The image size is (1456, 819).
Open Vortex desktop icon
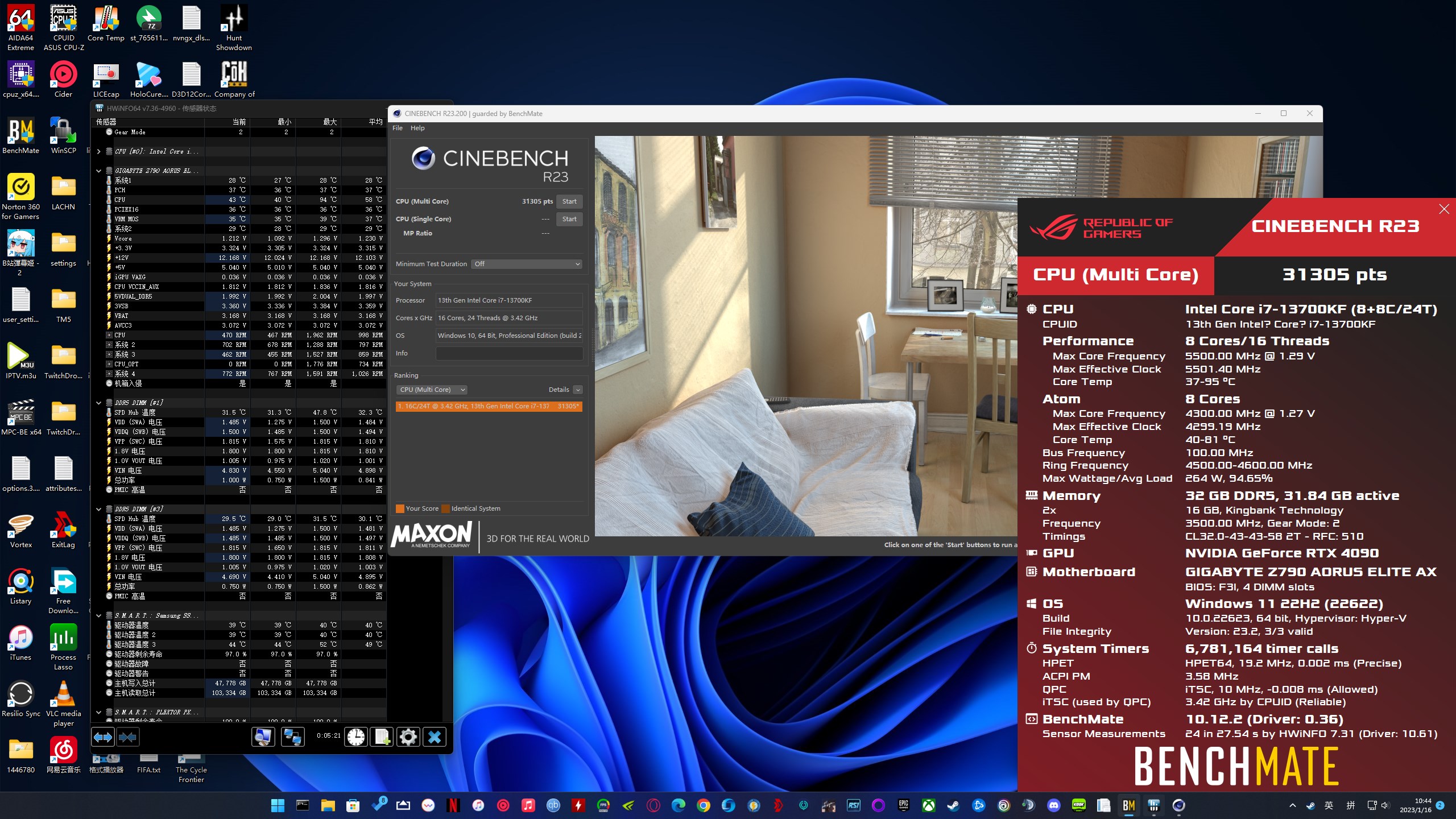[x=21, y=530]
